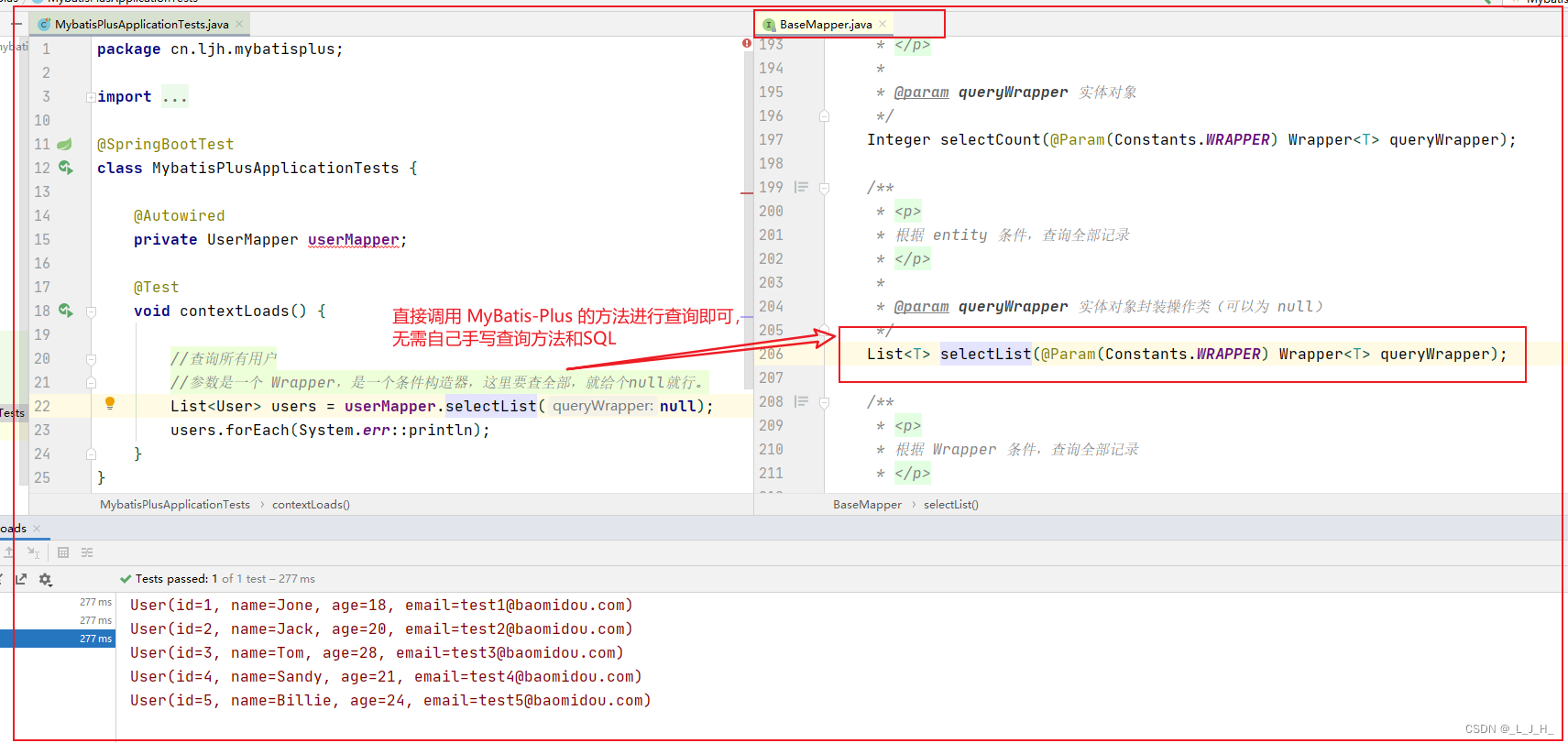Click console line 'User(id=3, name=Tom'

377,653
